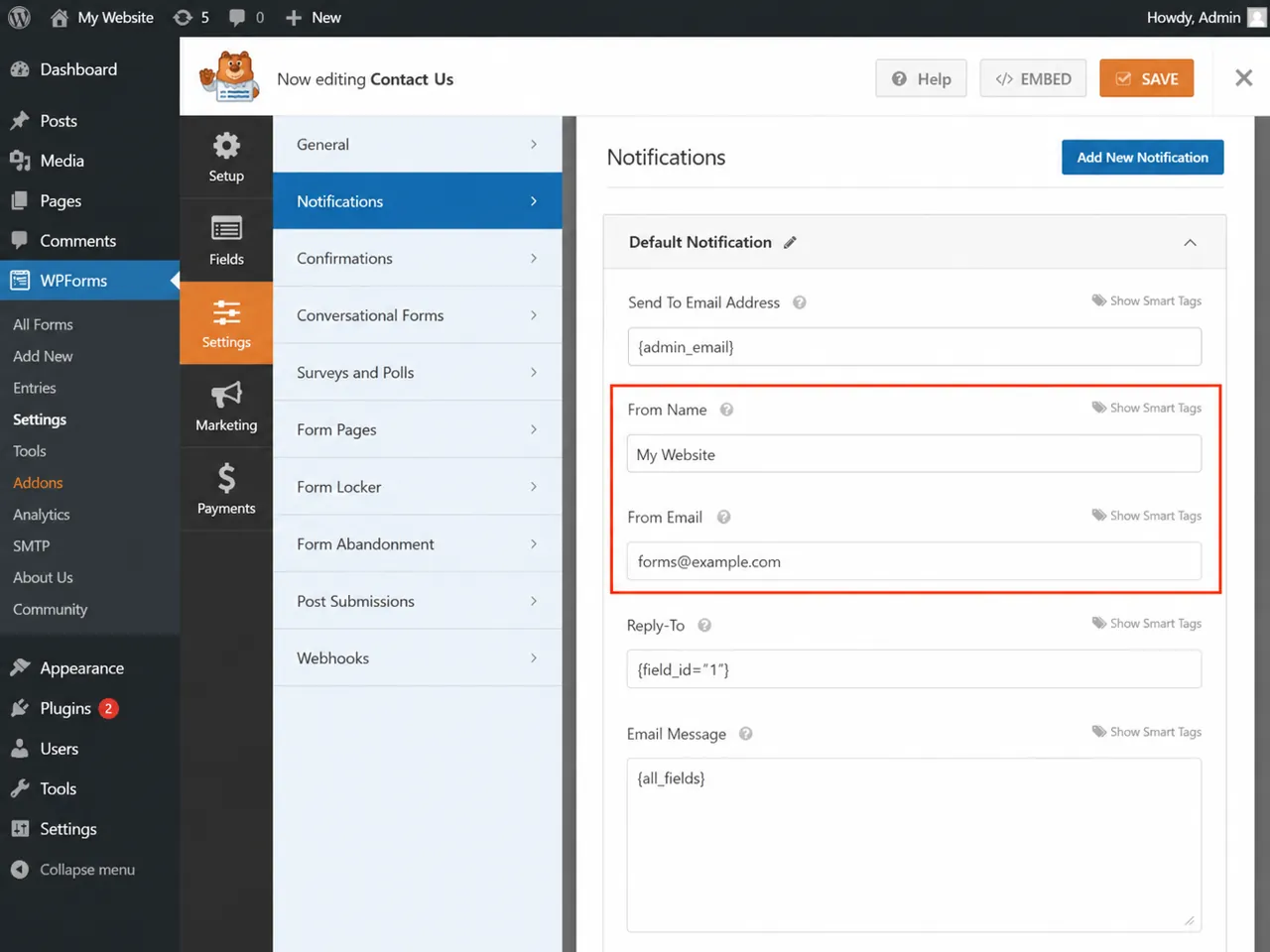
Task: Open All Forms under WPForms
Action: pyautogui.click(x=43, y=324)
